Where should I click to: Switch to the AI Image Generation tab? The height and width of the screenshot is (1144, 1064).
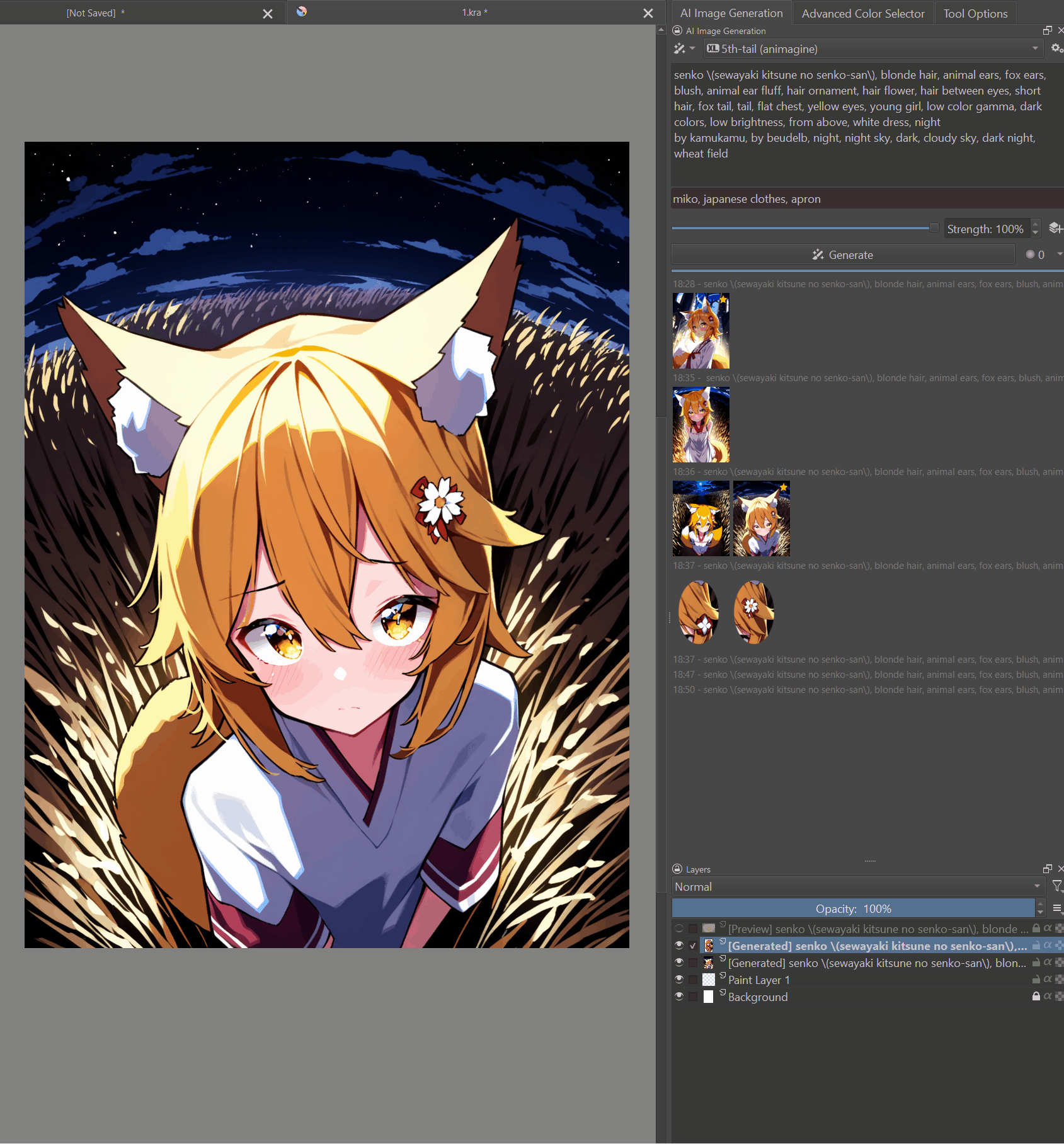731,13
